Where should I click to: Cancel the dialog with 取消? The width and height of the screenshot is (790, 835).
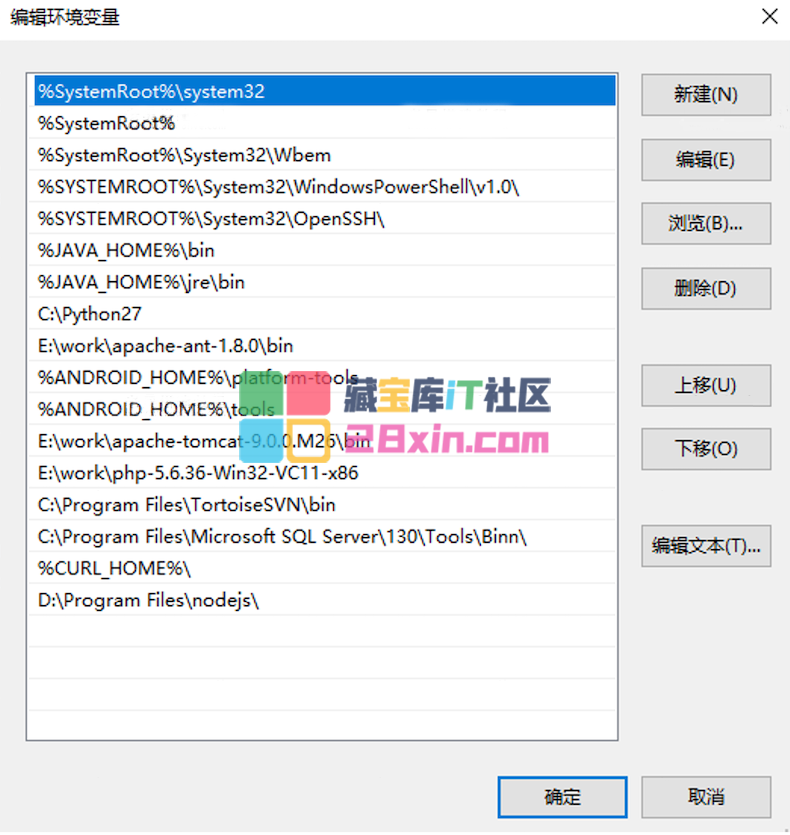click(x=705, y=797)
